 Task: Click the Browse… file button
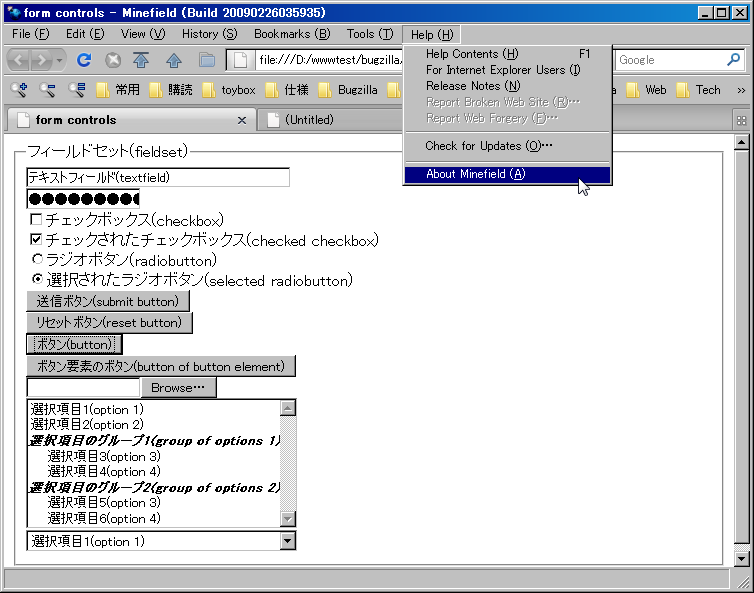point(178,387)
